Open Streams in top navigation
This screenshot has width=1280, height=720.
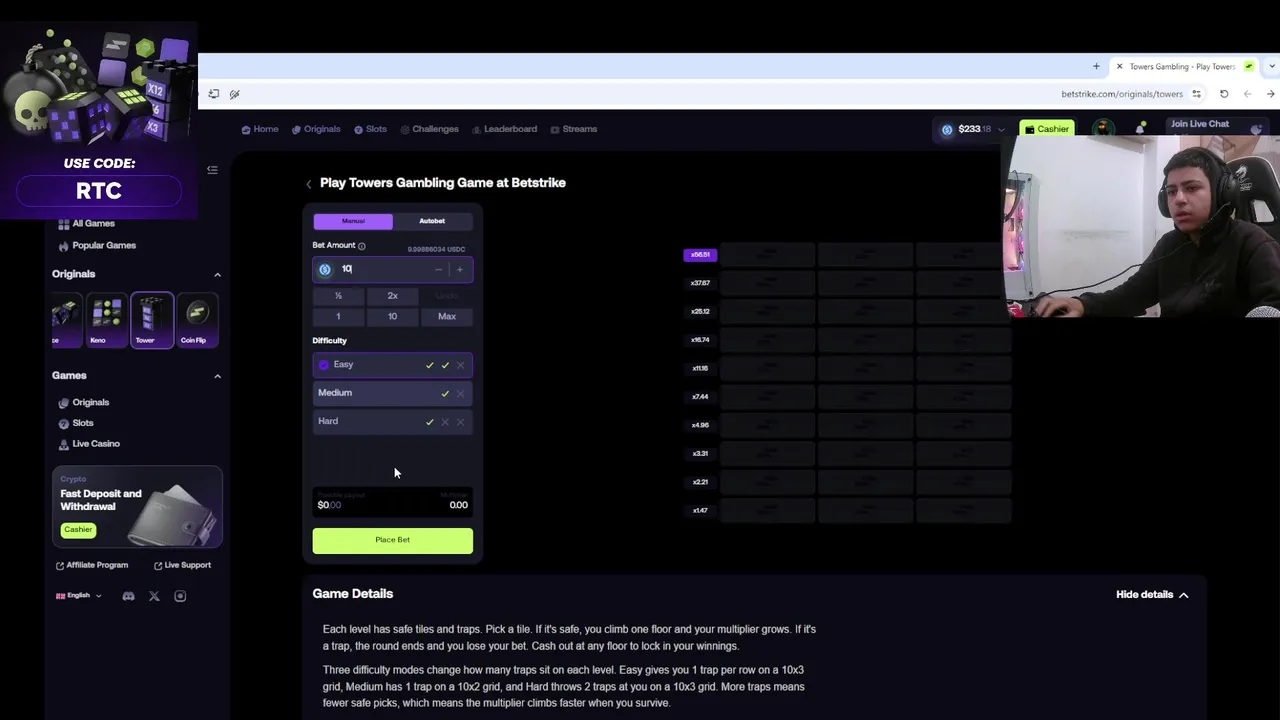pyautogui.click(x=574, y=129)
